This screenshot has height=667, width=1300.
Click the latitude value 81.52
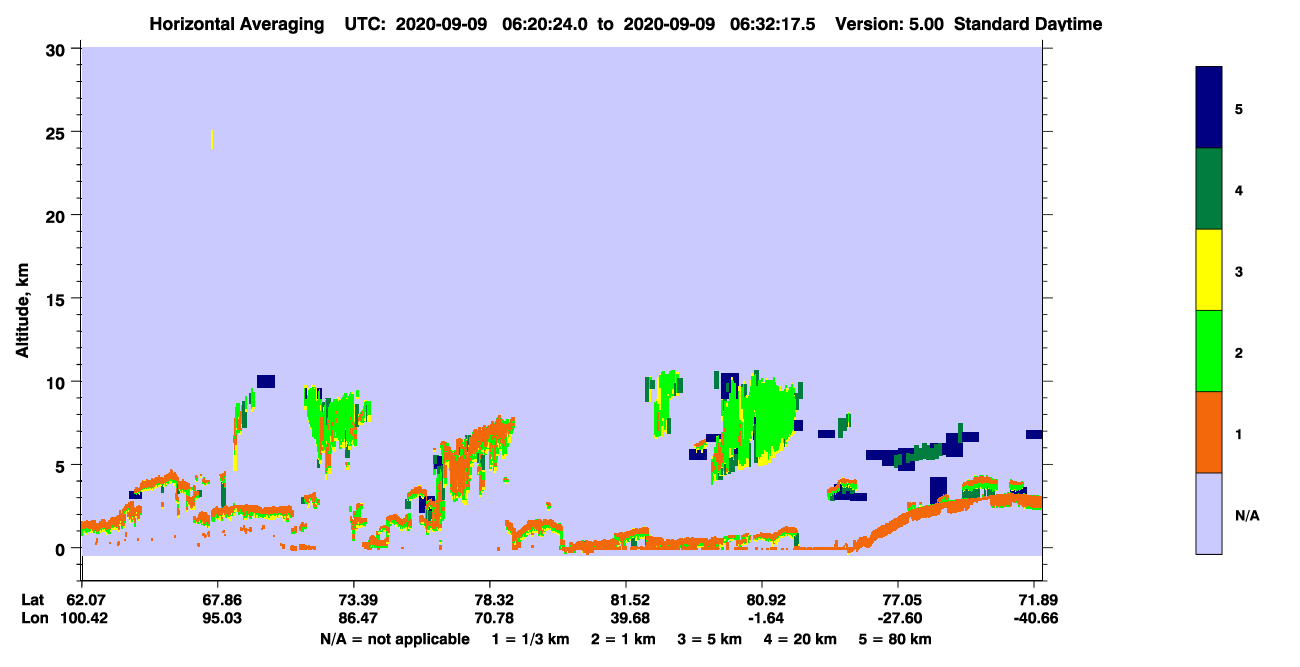coord(625,600)
